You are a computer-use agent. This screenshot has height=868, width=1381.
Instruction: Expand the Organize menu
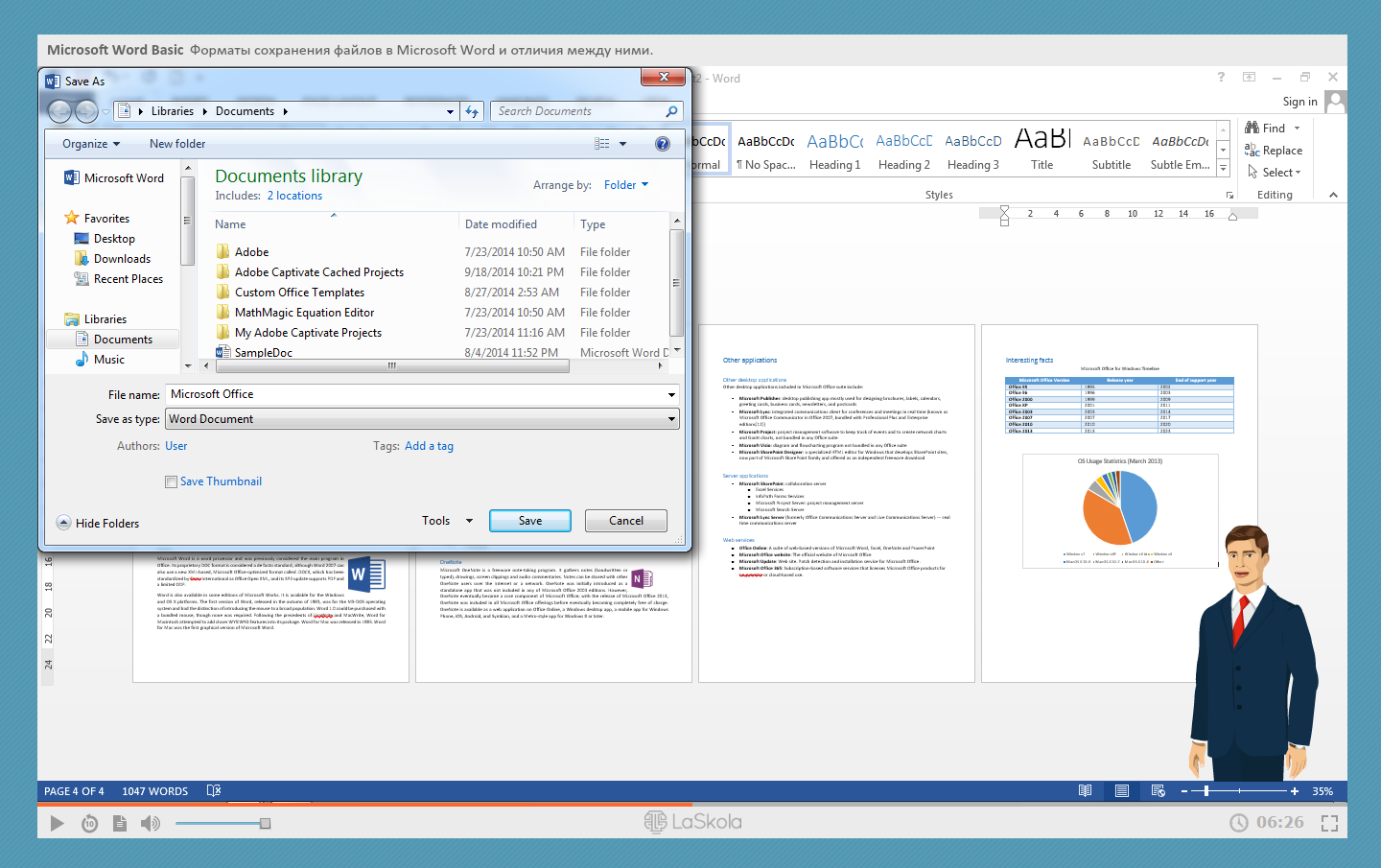[91, 144]
